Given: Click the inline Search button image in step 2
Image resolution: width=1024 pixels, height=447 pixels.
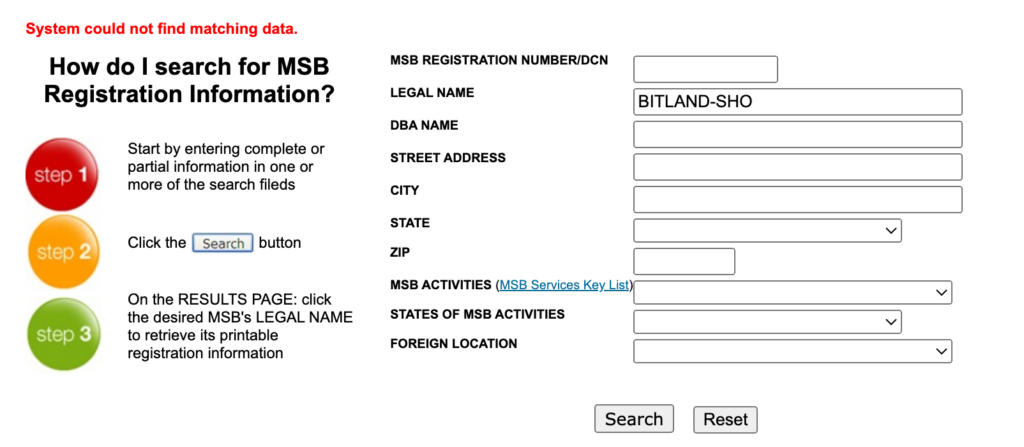Looking at the screenshot, I should click(x=223, y=243).
